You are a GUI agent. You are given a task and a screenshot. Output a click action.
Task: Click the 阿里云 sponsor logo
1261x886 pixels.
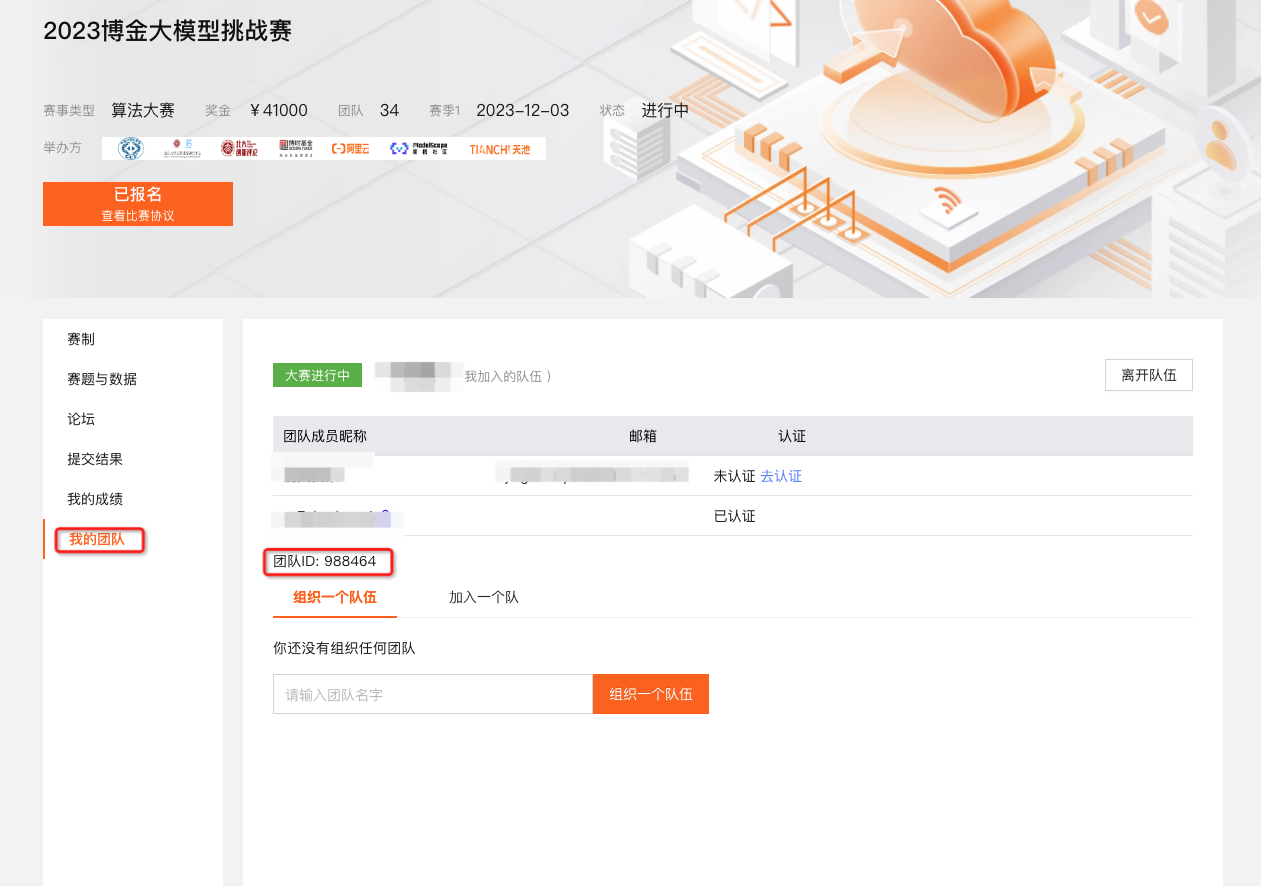pos(351,149)
